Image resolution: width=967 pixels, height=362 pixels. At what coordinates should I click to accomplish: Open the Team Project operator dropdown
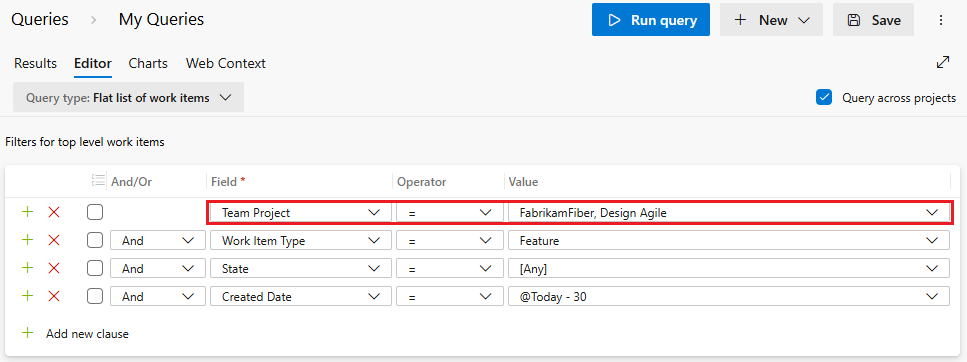point(450,213)
